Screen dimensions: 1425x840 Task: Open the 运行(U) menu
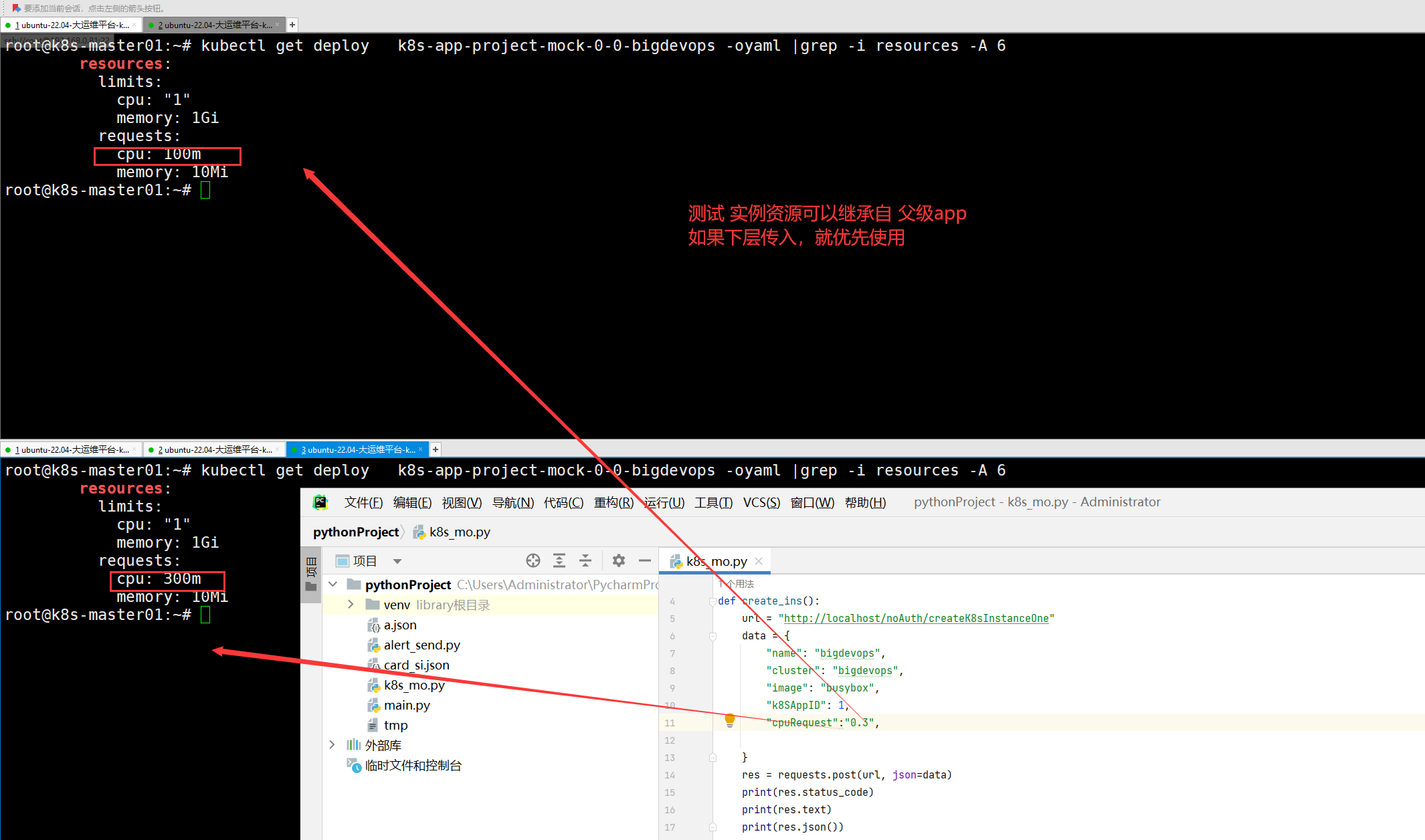[664, 502]
